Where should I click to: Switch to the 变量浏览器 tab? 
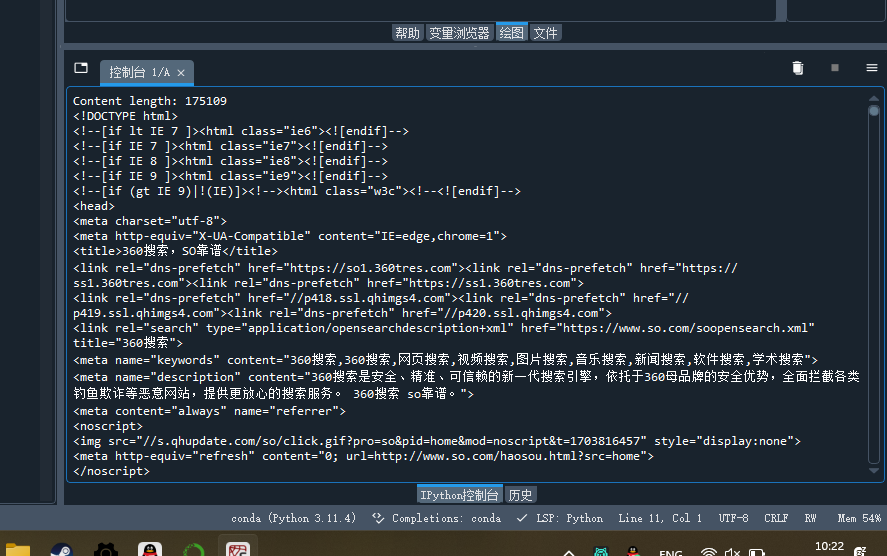pos(459,33)
